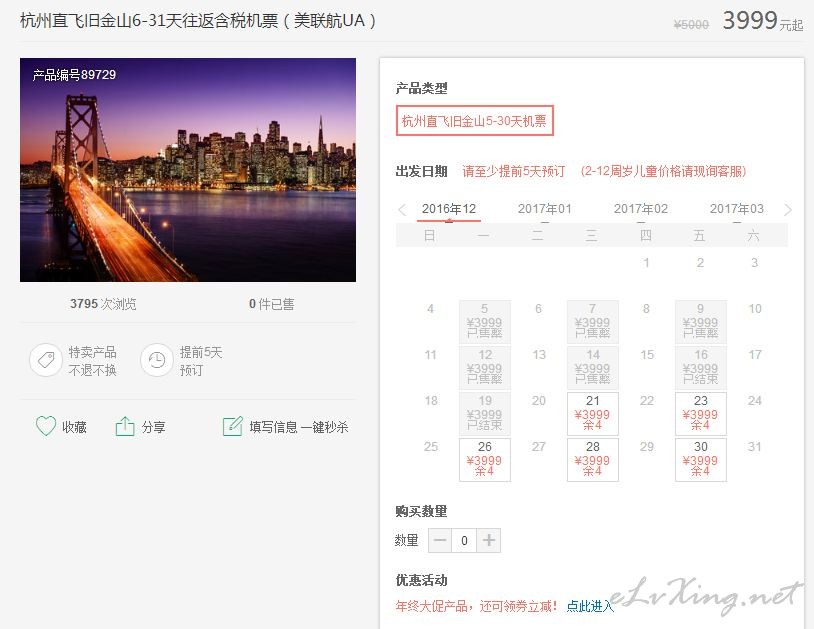Click the share upload icon

coord(125,427)
